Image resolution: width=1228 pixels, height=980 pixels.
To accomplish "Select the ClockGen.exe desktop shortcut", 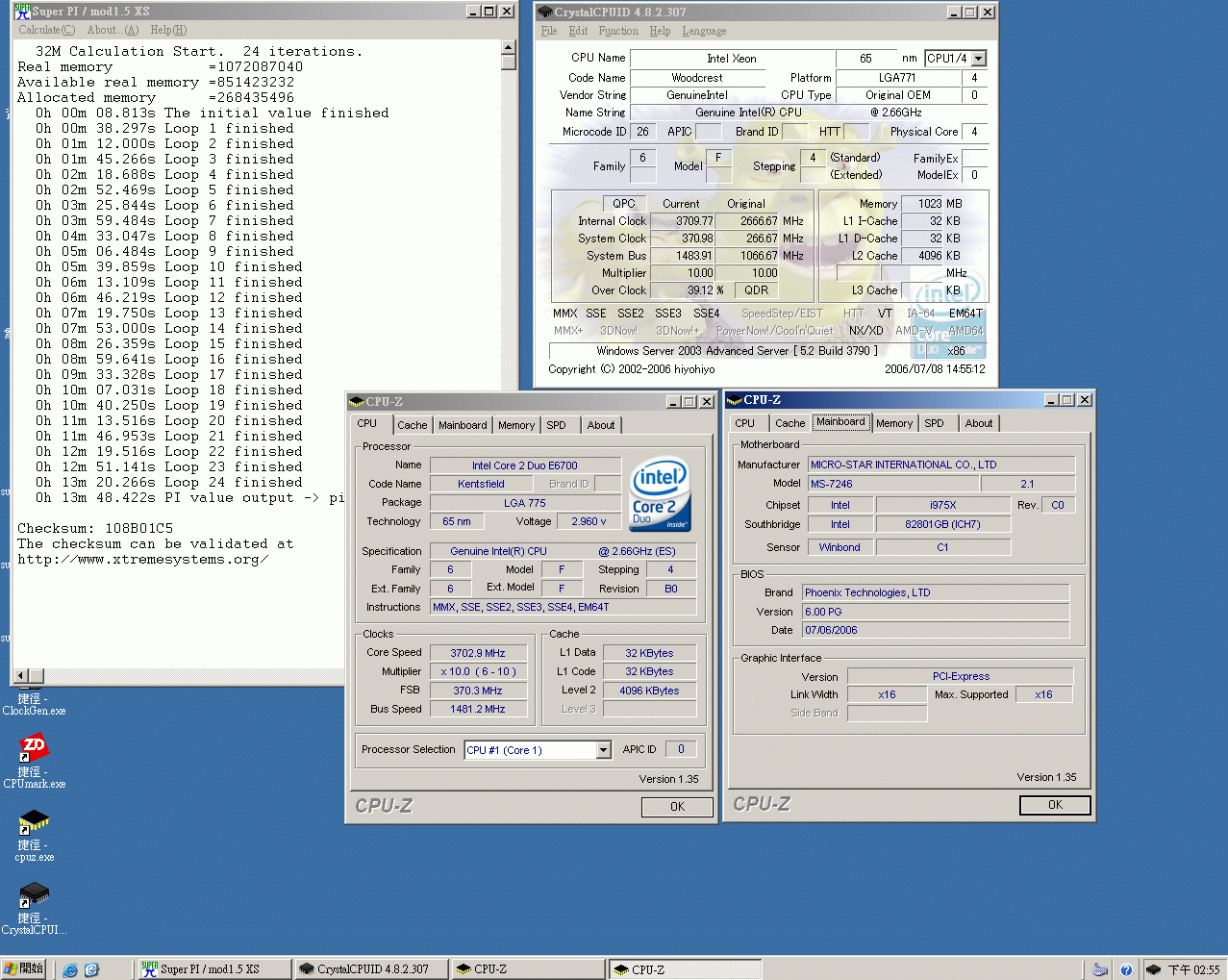I will pos(34,704).
